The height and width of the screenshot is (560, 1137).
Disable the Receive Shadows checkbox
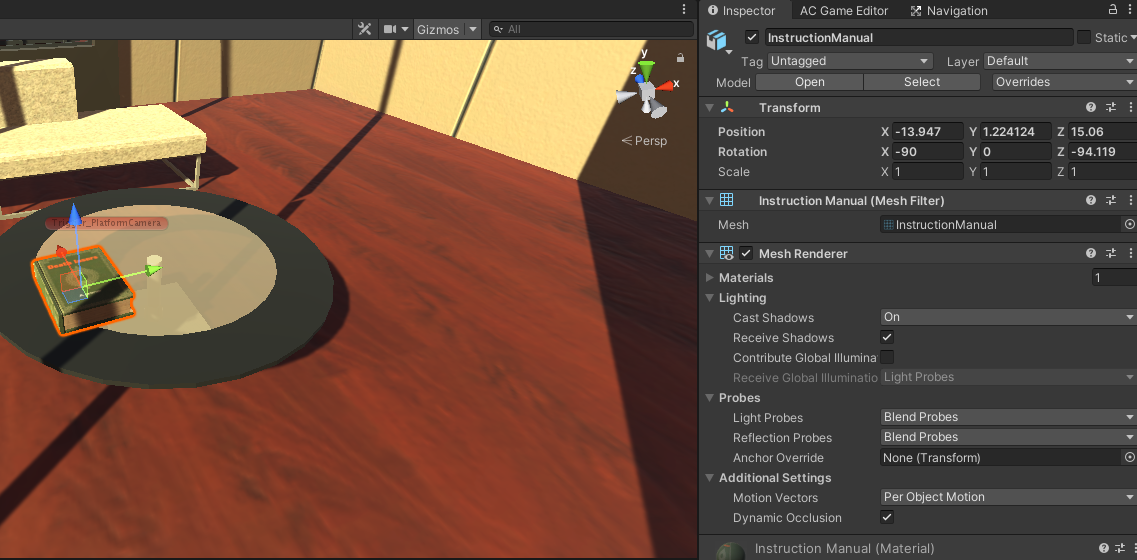click(887, 338)
